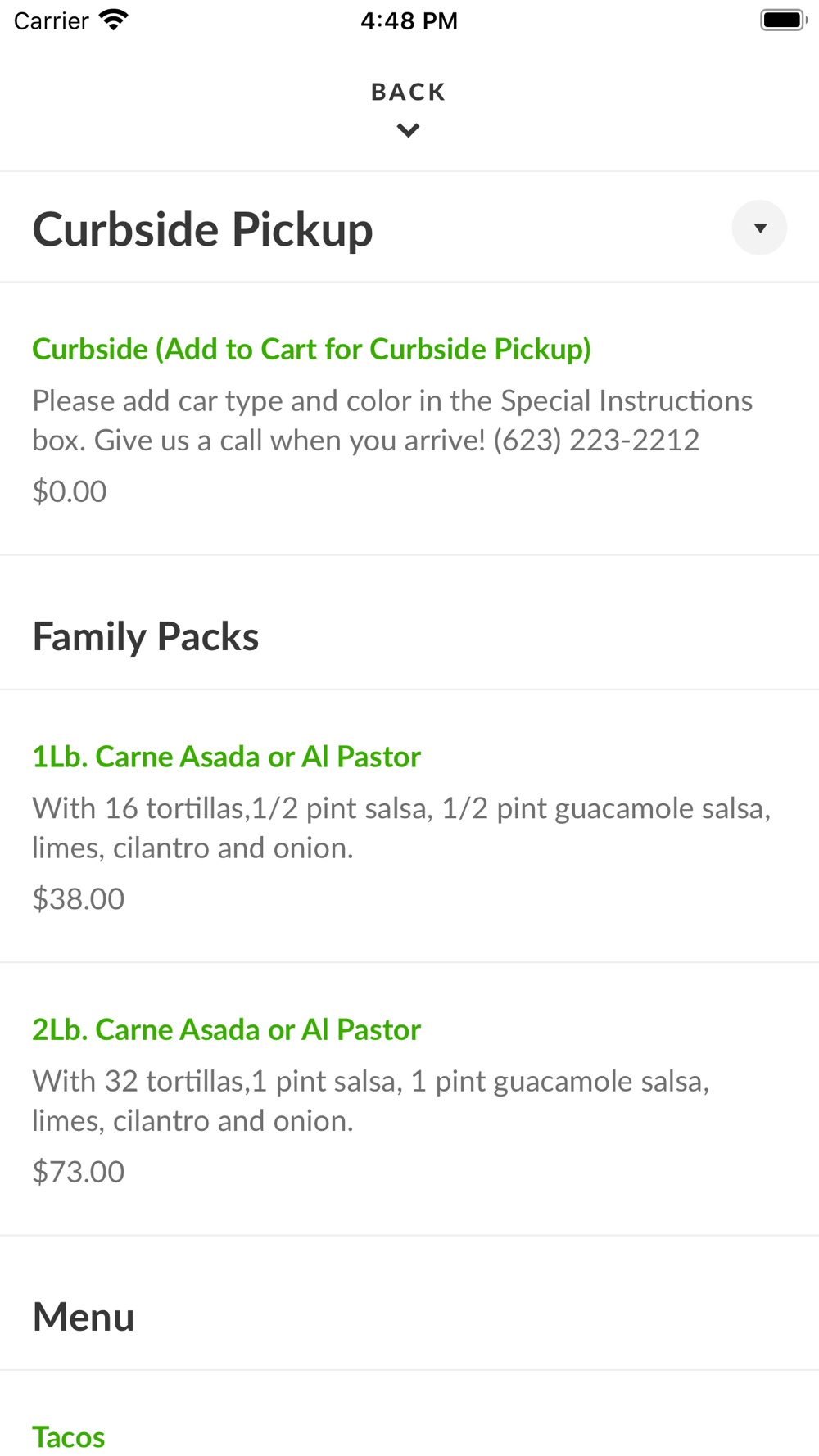Tap the Family Packs section heading

click(146, 636)
